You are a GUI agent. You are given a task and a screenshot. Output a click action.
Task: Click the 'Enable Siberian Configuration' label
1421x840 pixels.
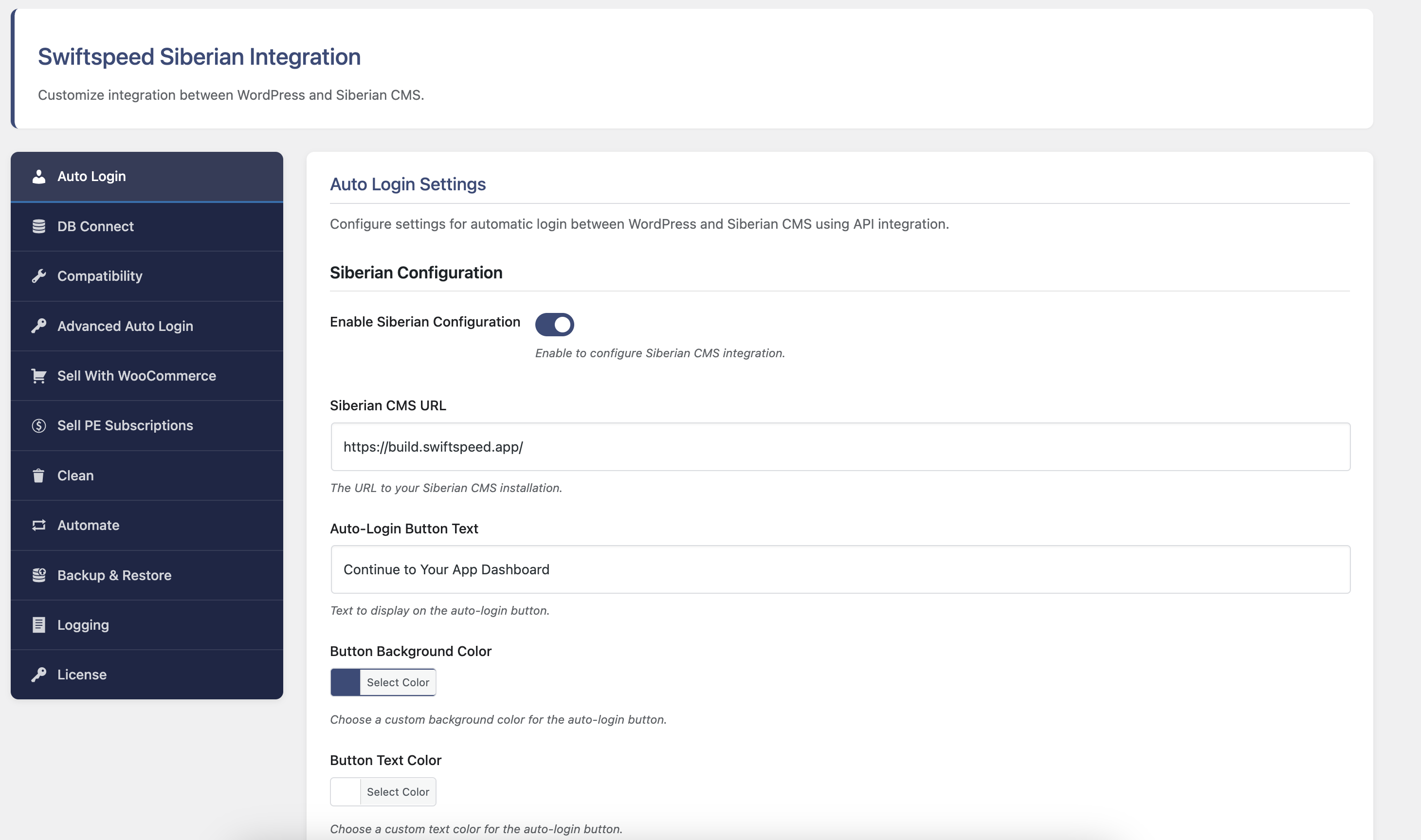[425, 322]
